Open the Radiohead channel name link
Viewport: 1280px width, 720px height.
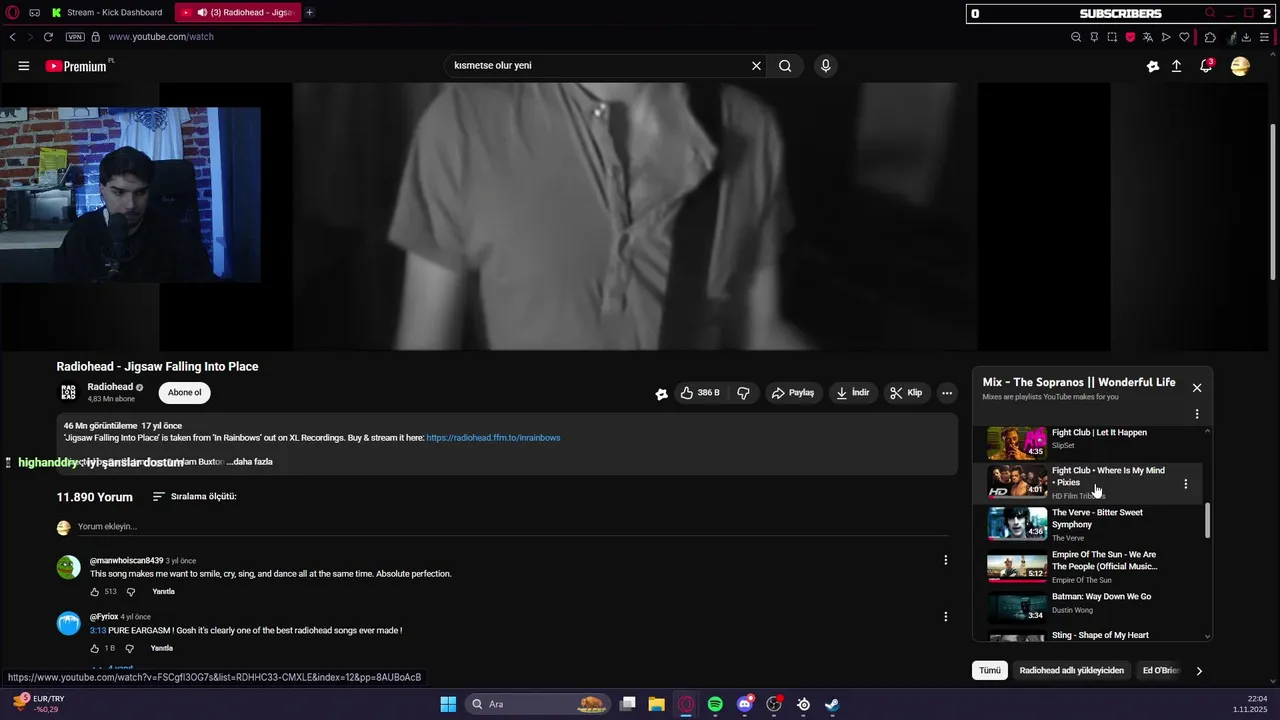[x=110, y=387]
